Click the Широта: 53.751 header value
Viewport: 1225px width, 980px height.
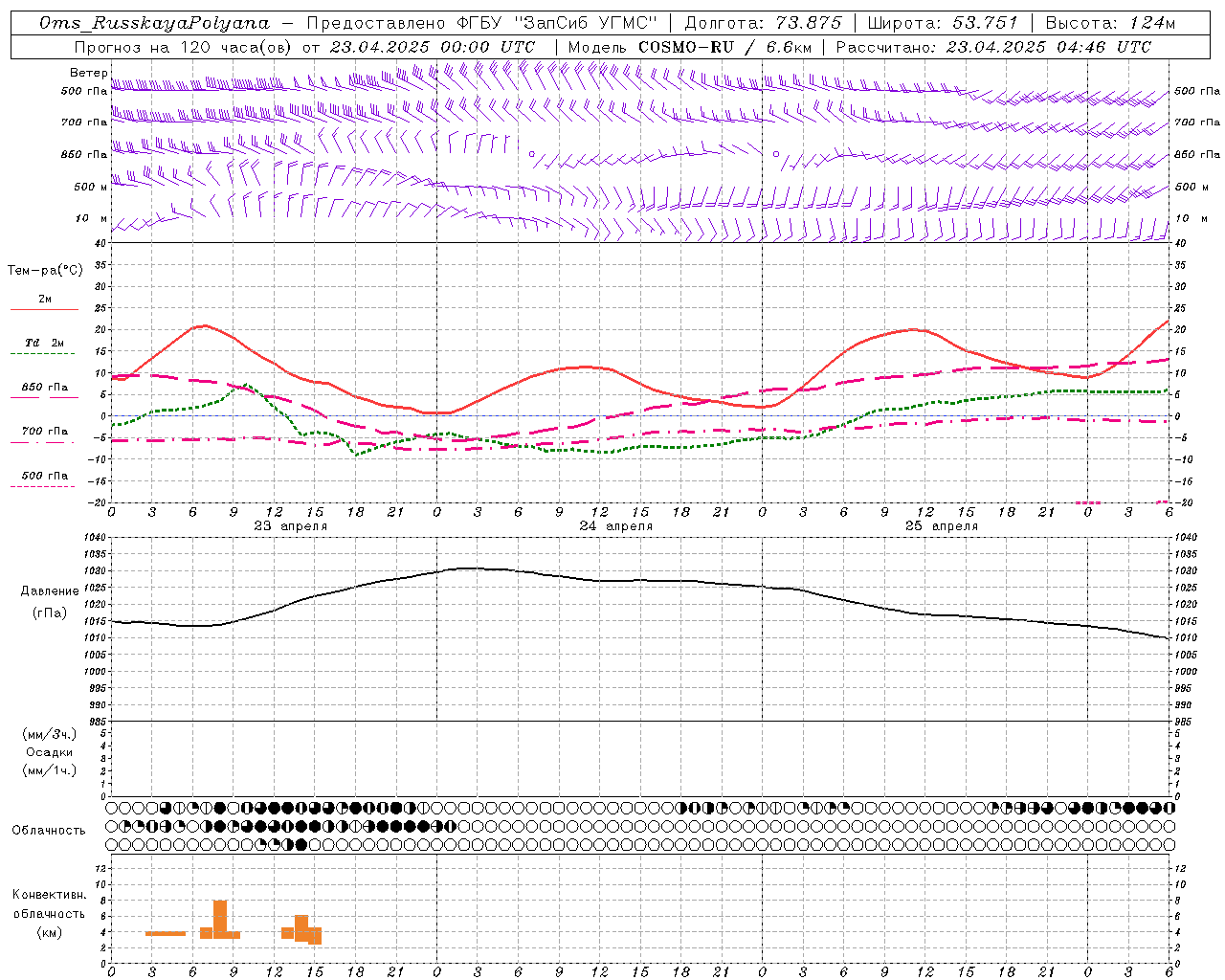[x=945, y=23]
